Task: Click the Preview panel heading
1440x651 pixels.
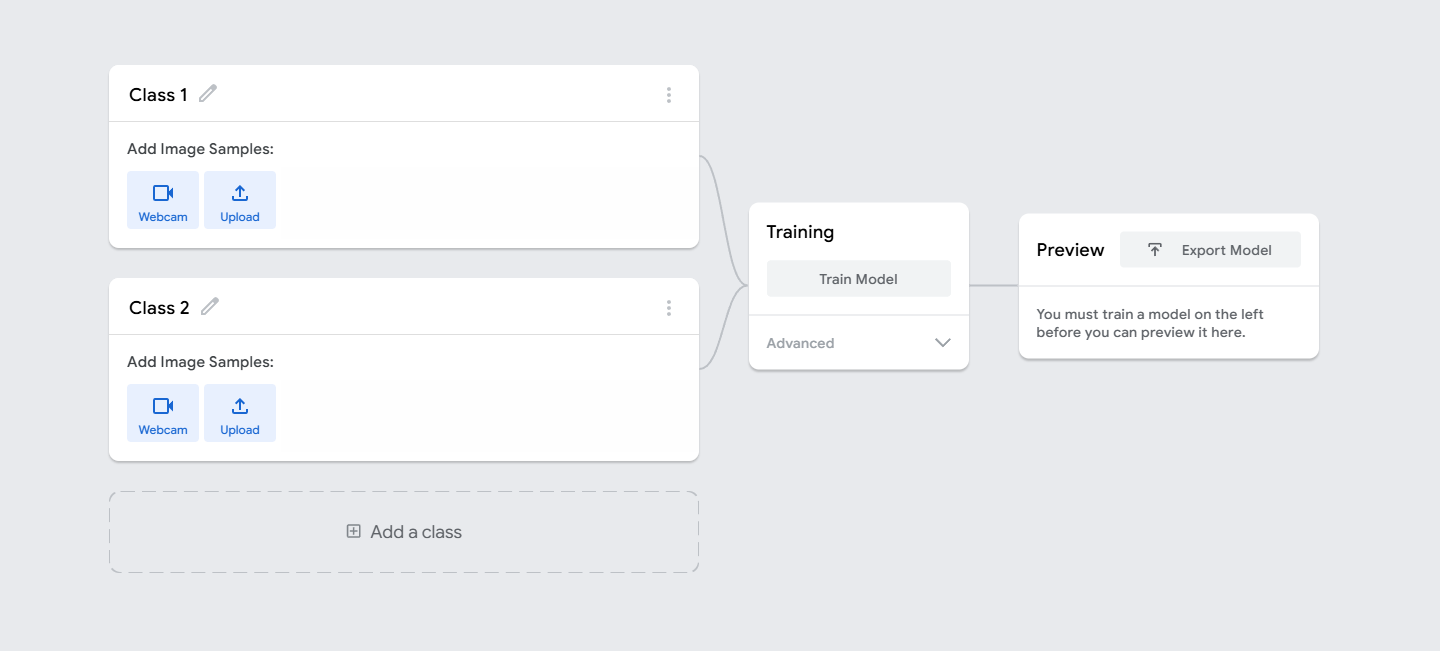Action: pos(1070,250)
